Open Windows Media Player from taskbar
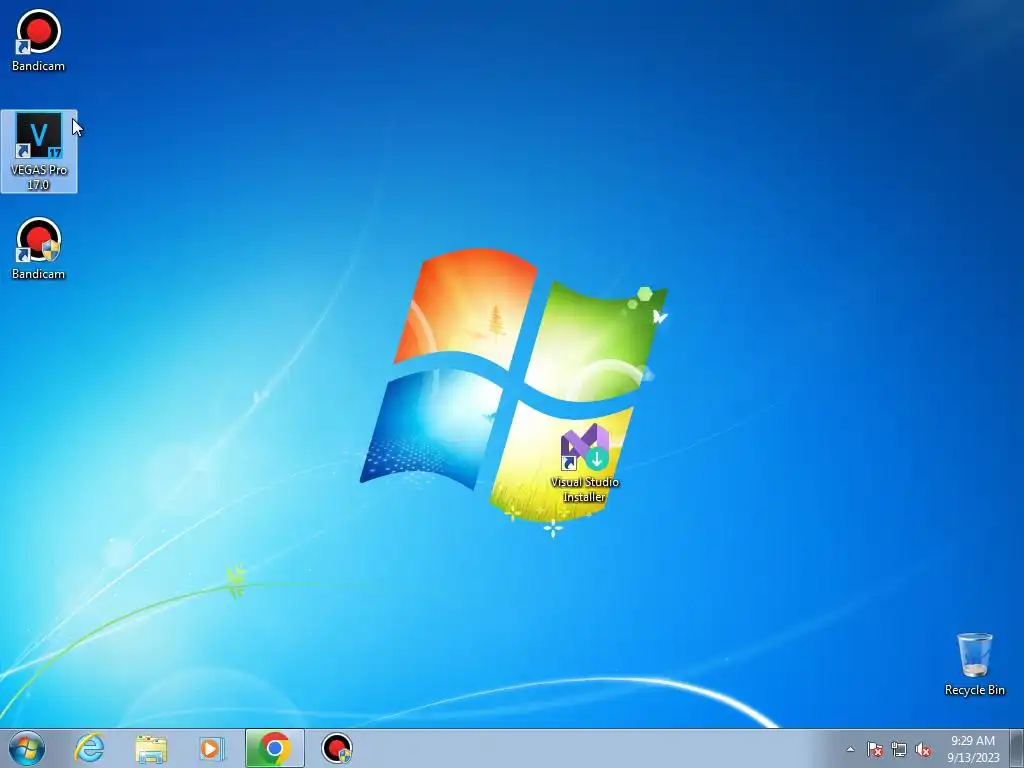The width and height of the screenshot is (1024, 768). (x=212, y=748)
